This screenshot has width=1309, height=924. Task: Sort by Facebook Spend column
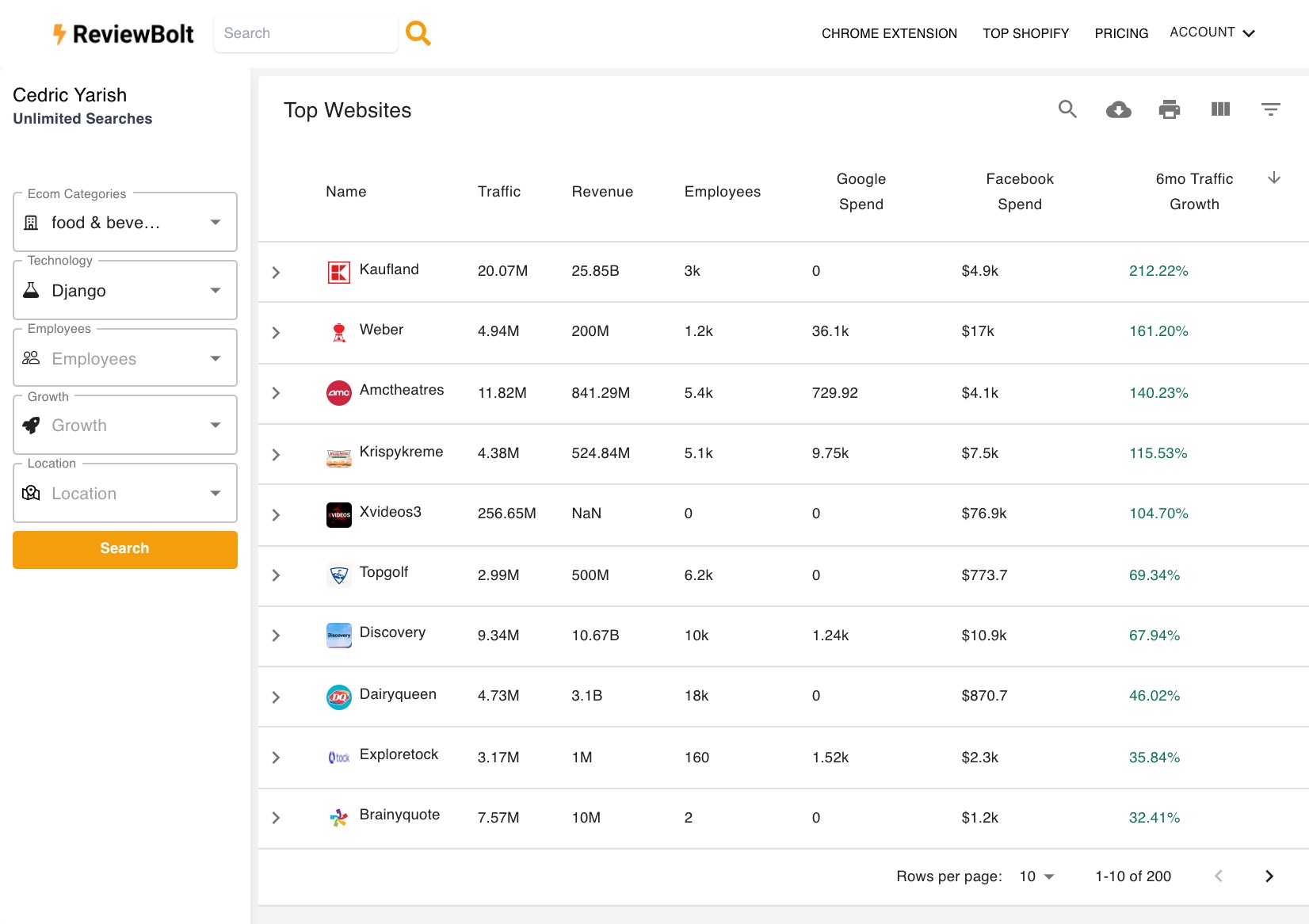(x=1020, y=192)
